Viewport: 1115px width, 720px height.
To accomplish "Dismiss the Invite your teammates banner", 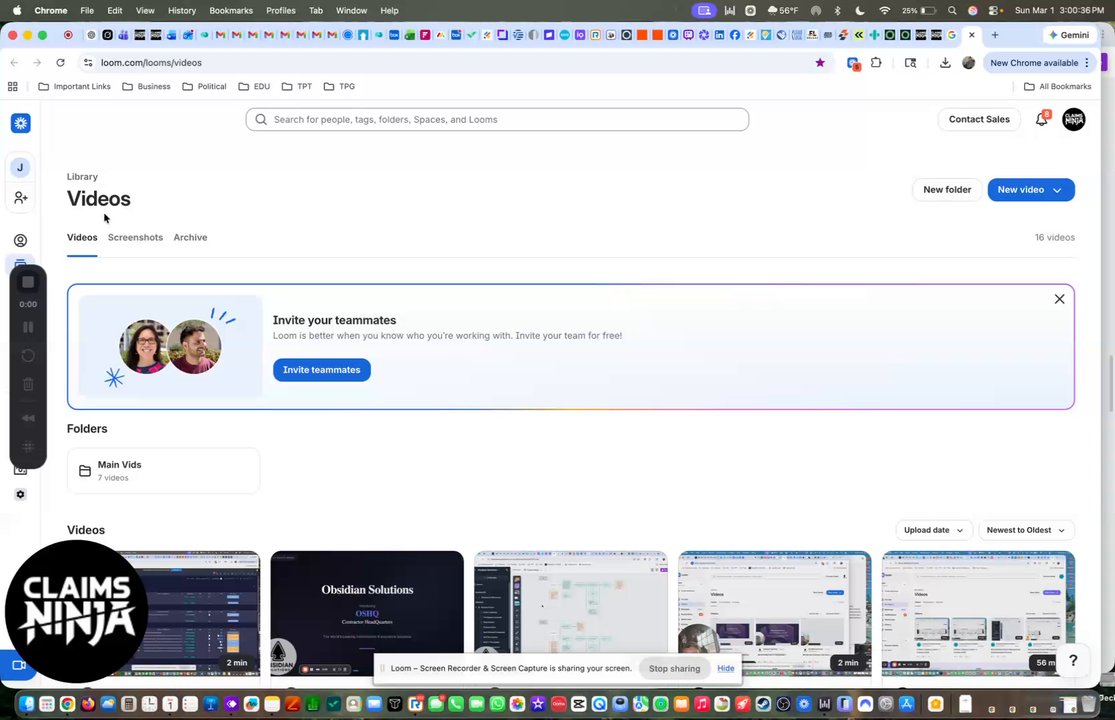I will point(1060,299).
